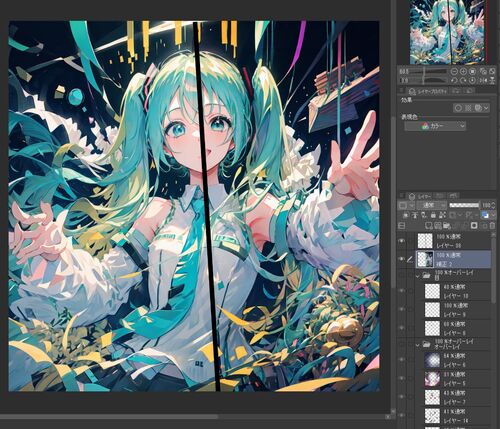Open the expression color dropdown
The image size is (500, 429).
point(435,126)
